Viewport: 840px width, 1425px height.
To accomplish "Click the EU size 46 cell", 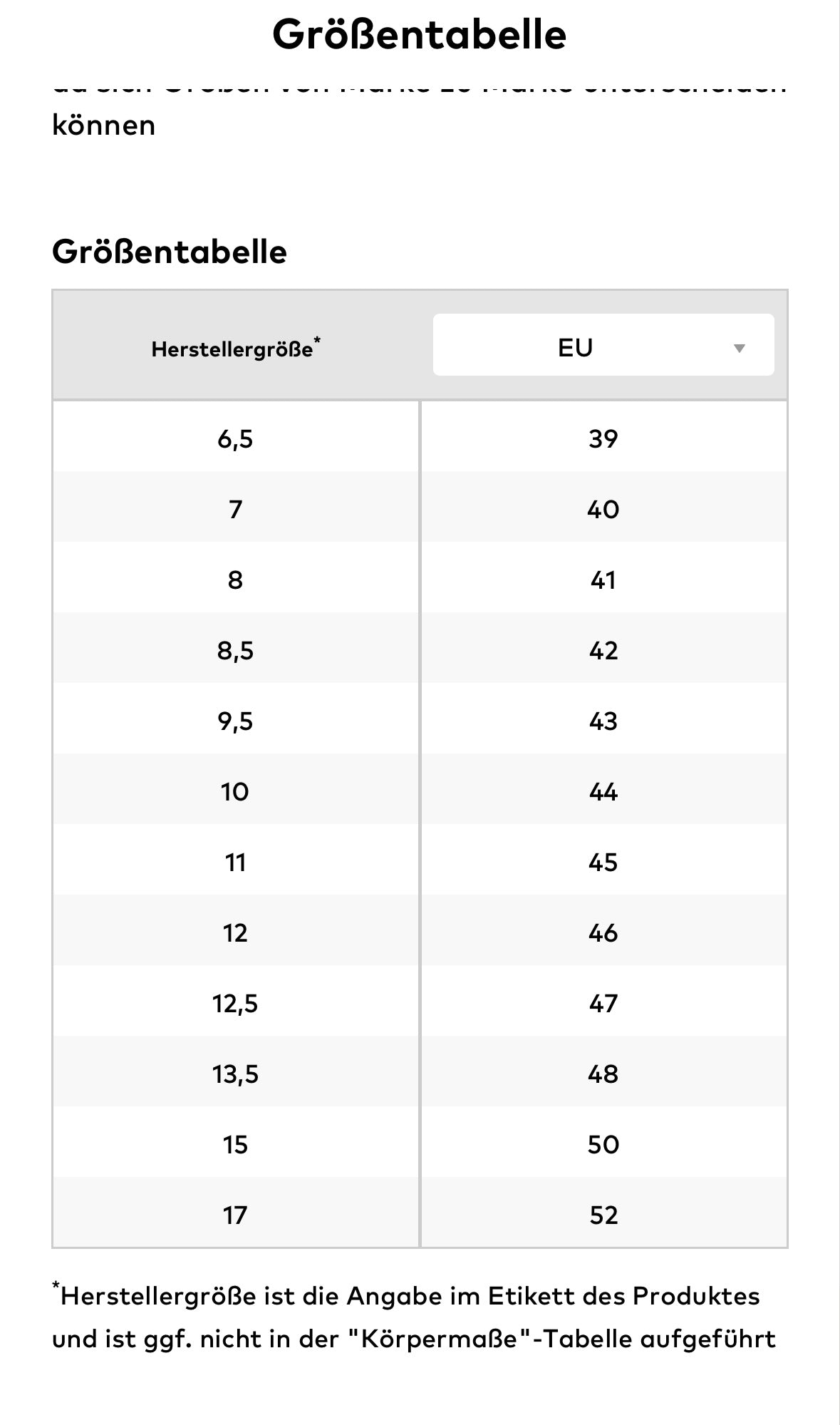I will 603,932.
